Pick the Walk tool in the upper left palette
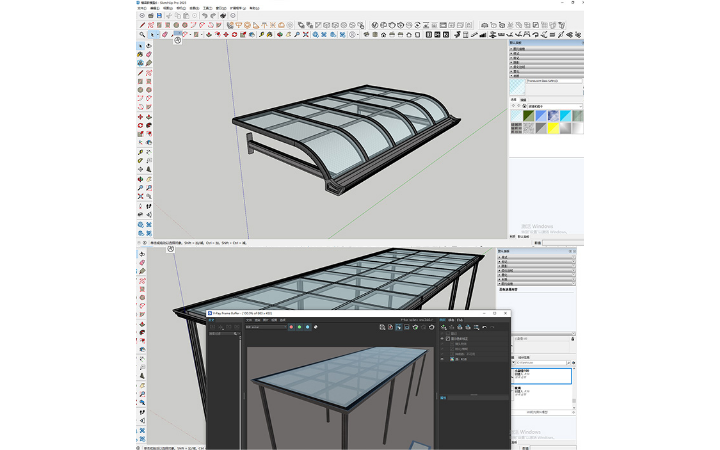Screen dimensions: 720x450 click(149, 205)
